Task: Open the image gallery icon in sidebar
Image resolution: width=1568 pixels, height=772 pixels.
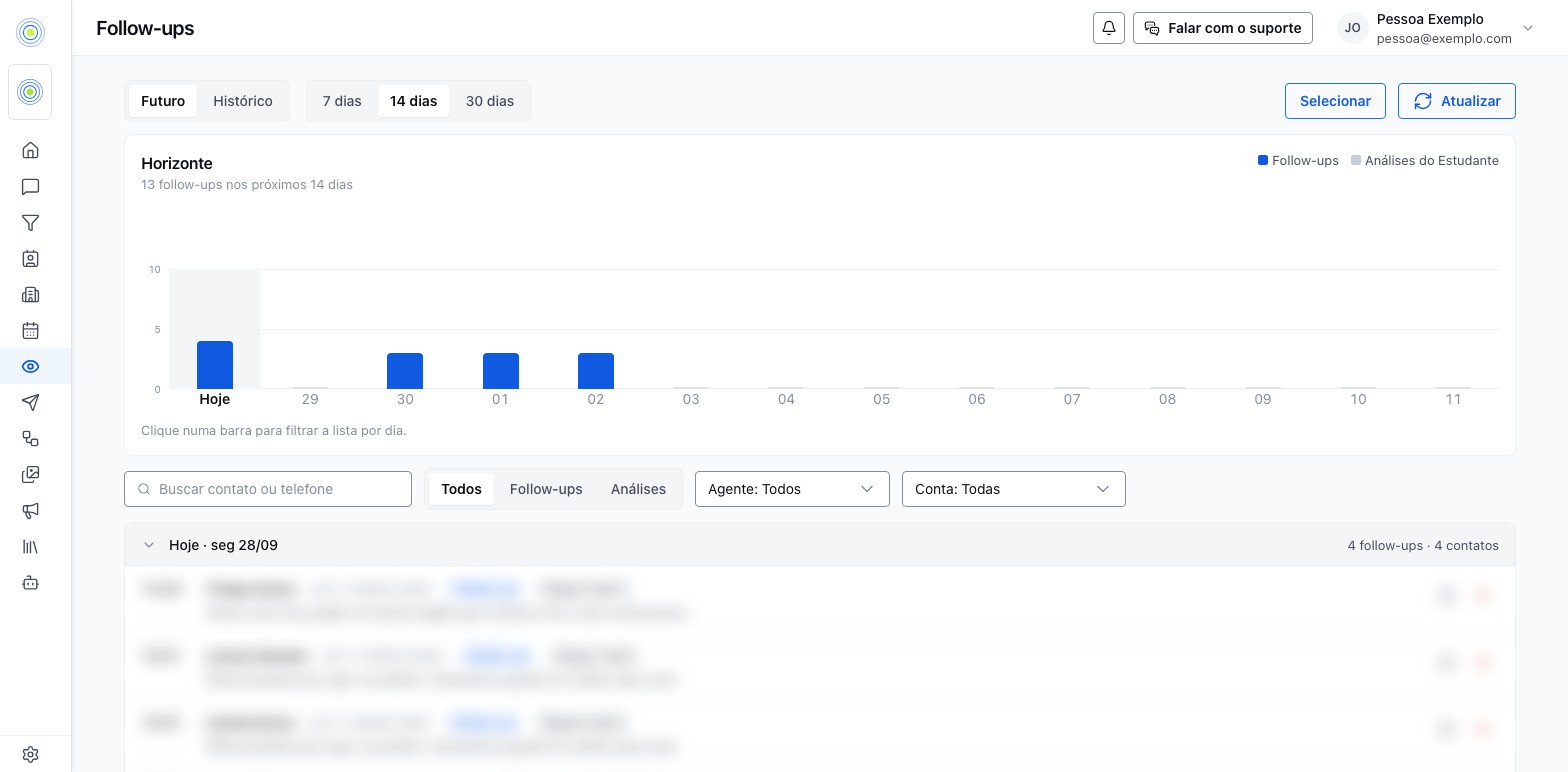Action: point(31,474)
